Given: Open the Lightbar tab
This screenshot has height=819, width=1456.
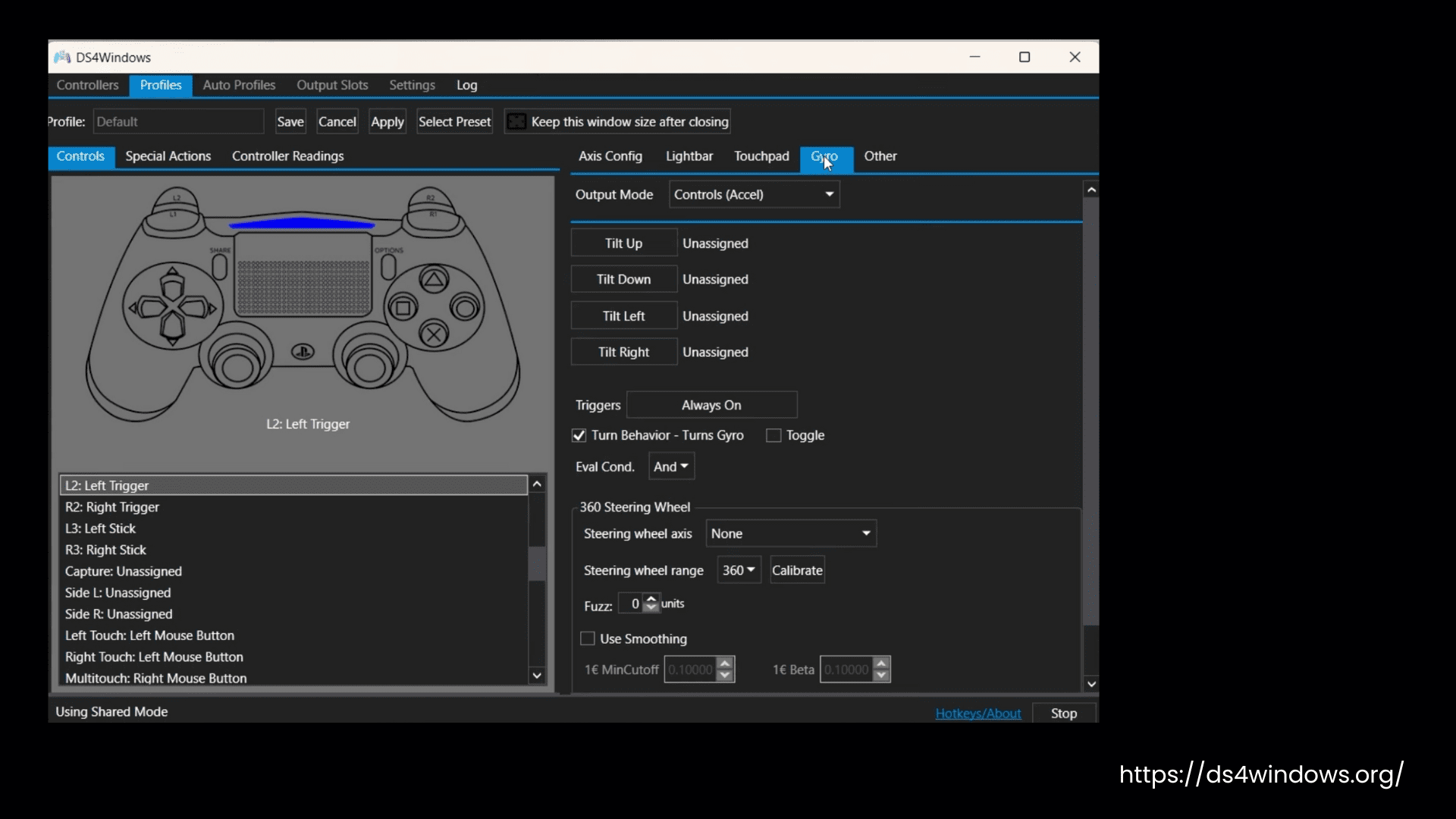Looking at the screenshot, I should [689, 156].
